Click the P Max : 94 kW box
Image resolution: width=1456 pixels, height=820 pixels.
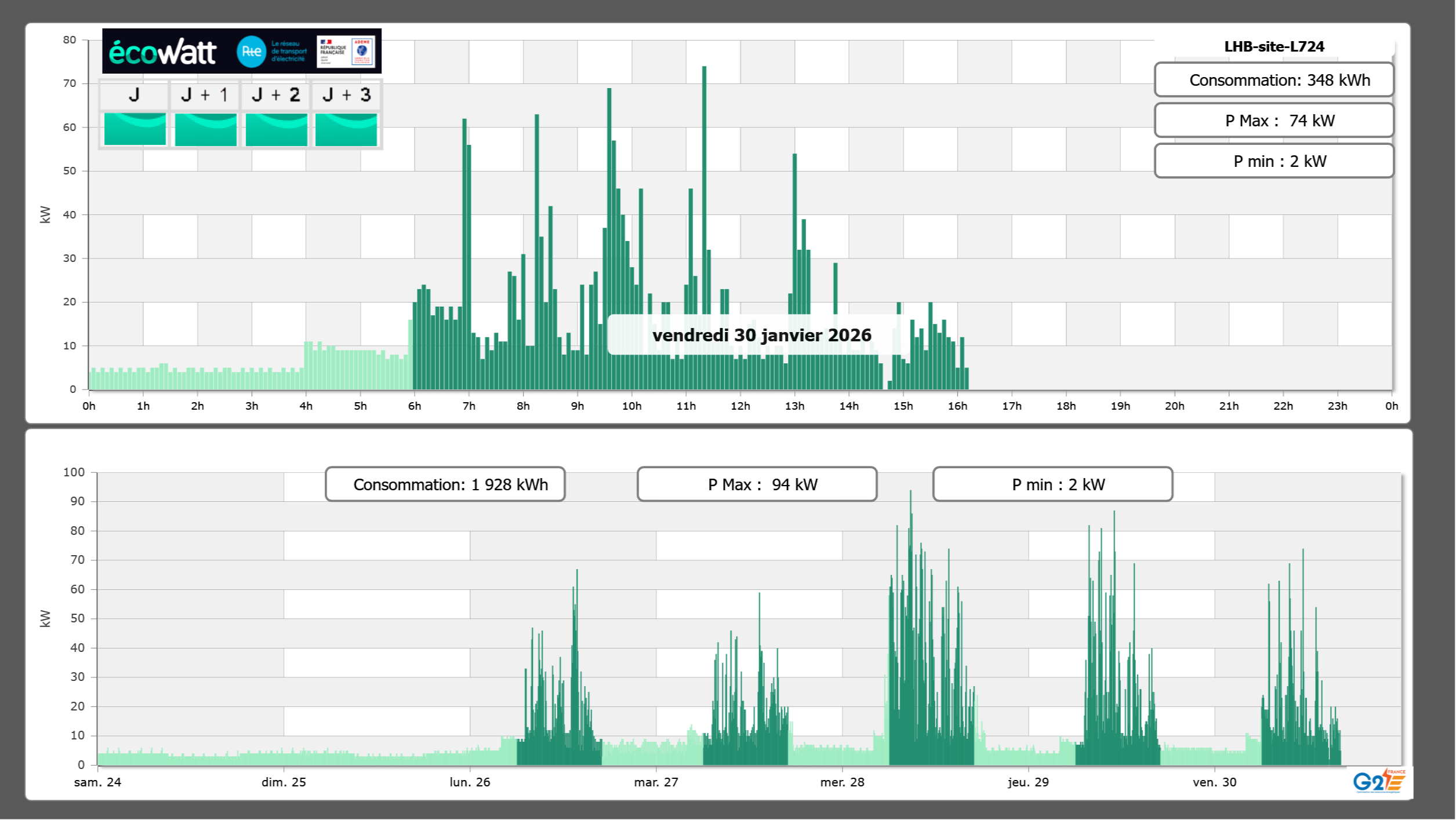756,484
